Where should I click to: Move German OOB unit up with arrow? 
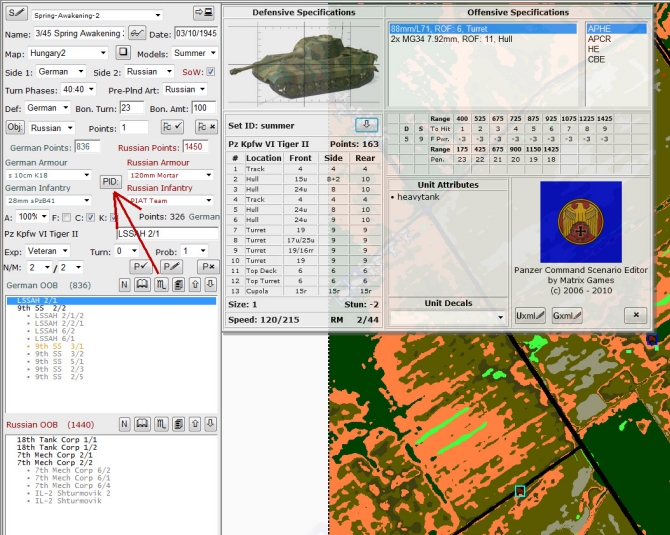point(193,285)
